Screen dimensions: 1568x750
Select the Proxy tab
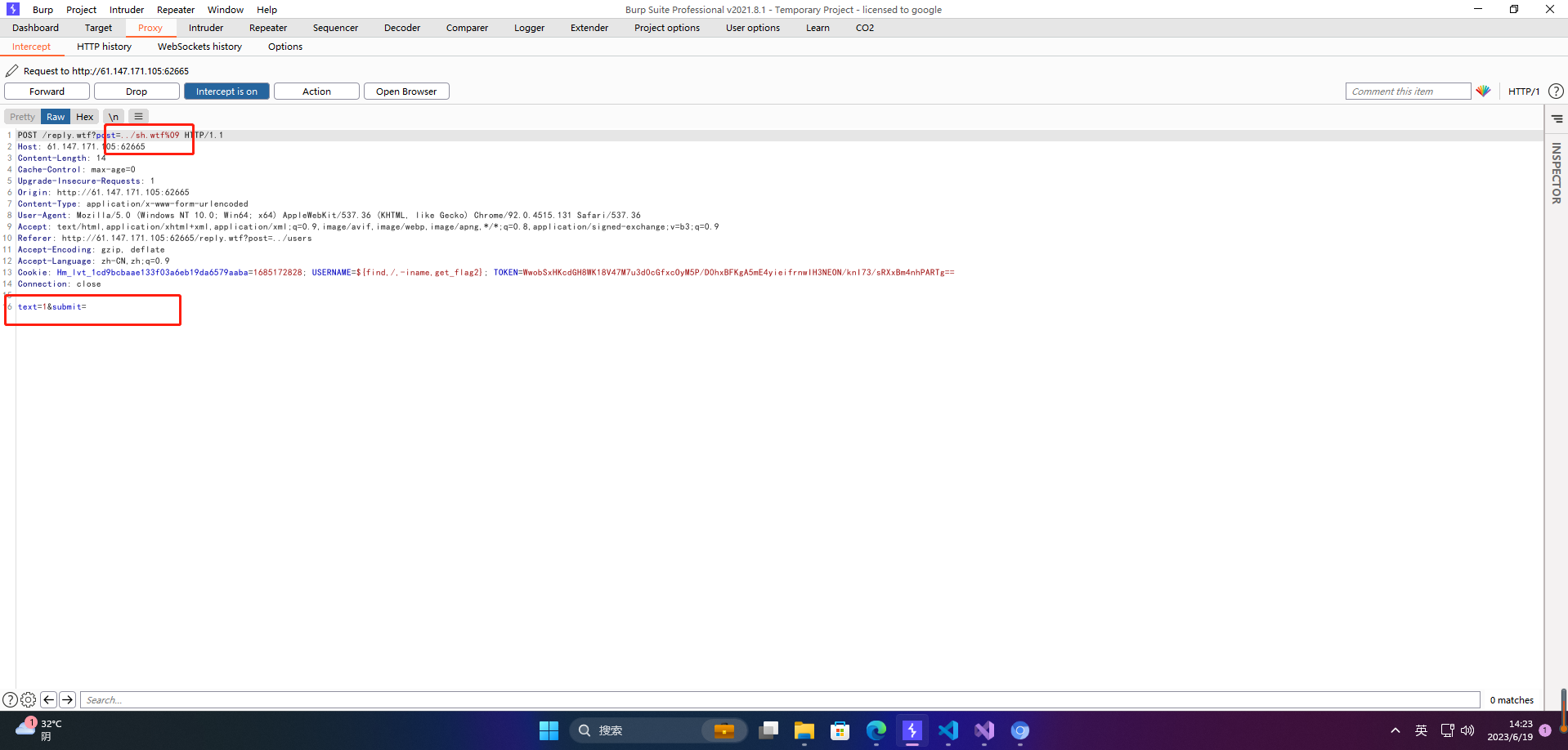[150, 28]
